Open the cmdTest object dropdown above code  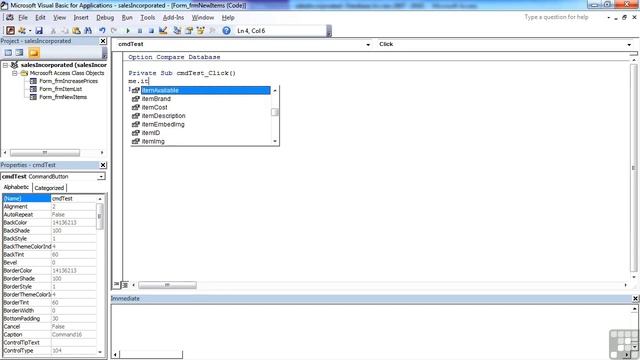pos(368,44)
